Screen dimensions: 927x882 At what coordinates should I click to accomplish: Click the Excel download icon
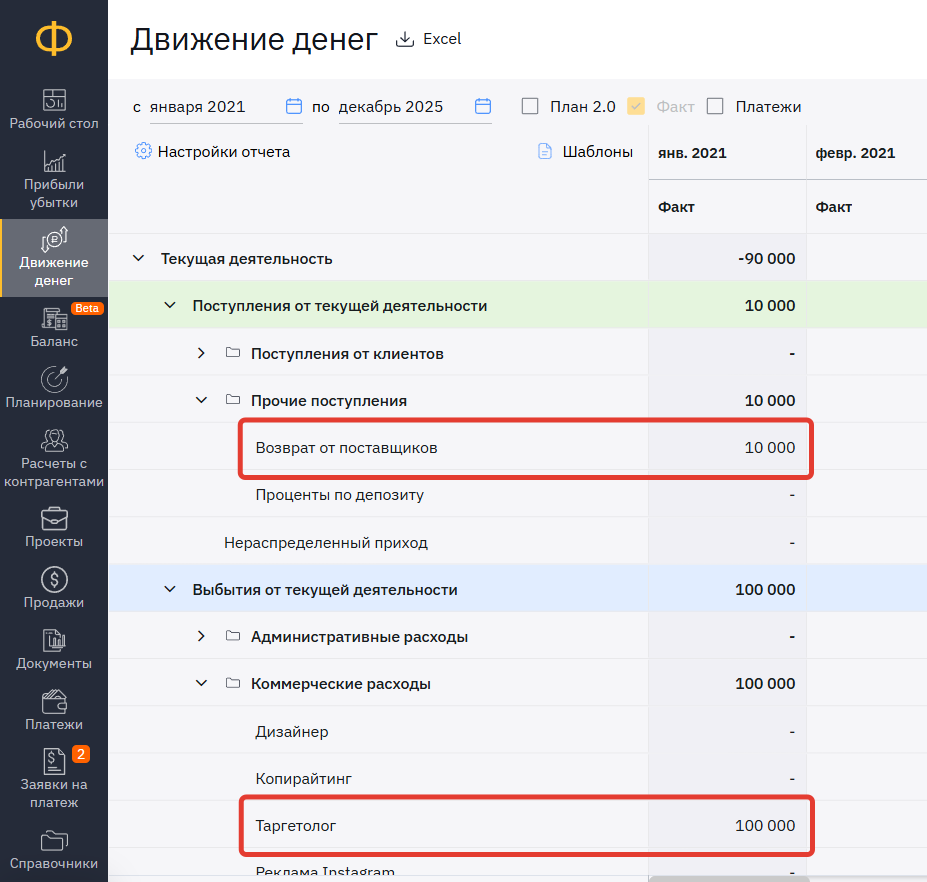404,39
